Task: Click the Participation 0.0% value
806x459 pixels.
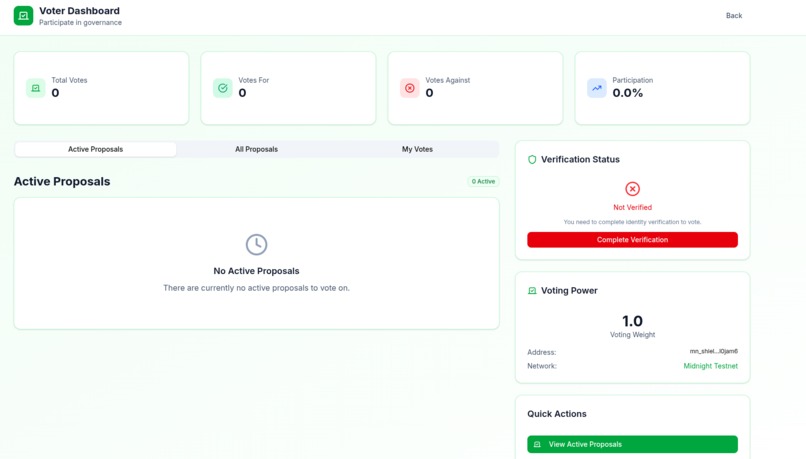Action: (x=628, y=93)
